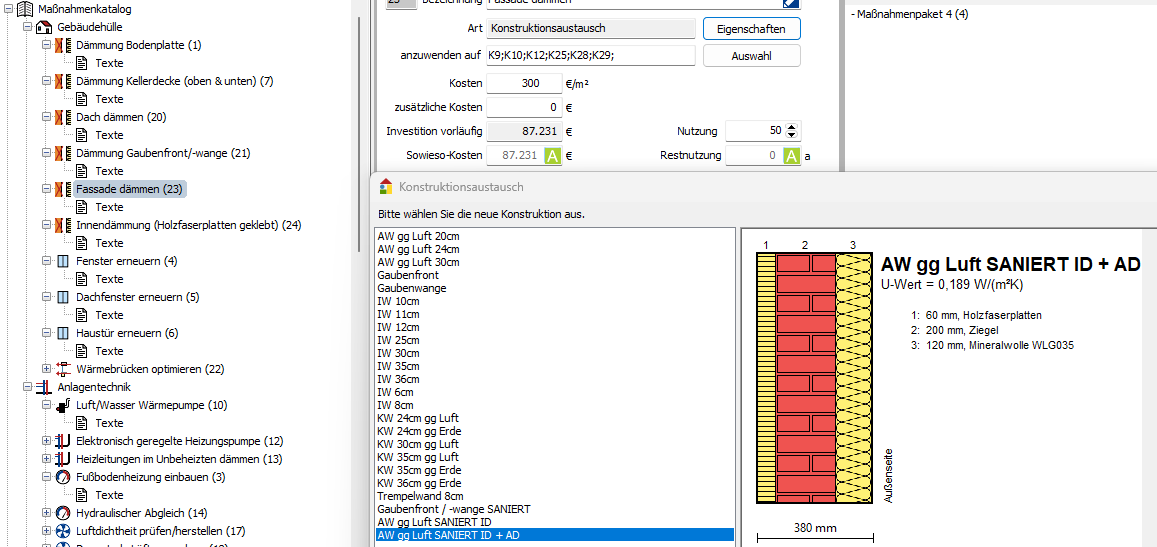Choose 'Gaubenfront / -wange SANIERT' construction
This screenshot has width=1157, height=547.
tap(454, 509)
